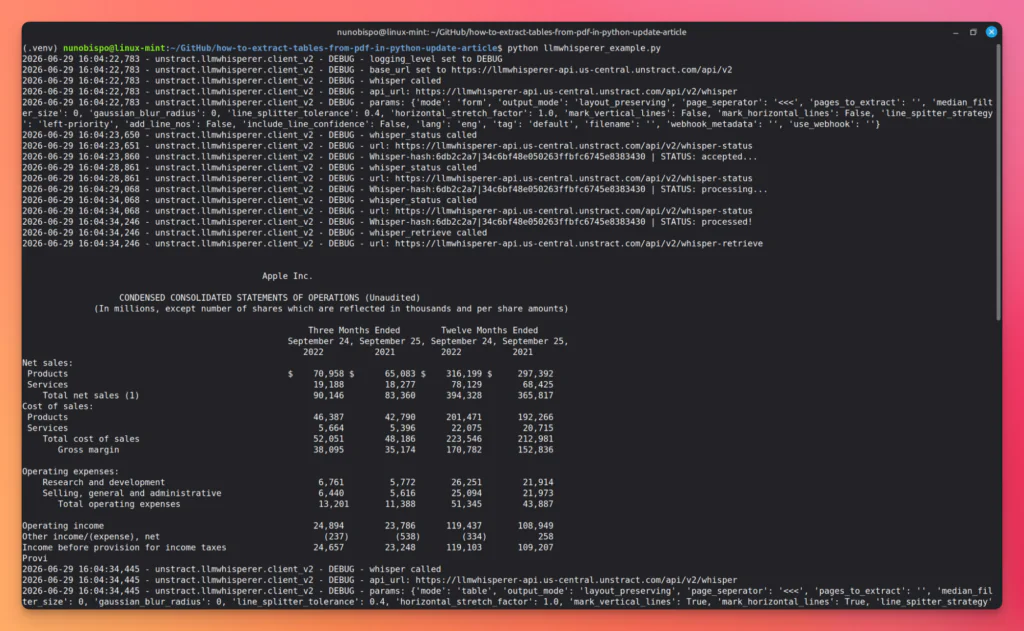Click 'Research and development' row label
1024x631 pixels.
(x=104, y=483)
